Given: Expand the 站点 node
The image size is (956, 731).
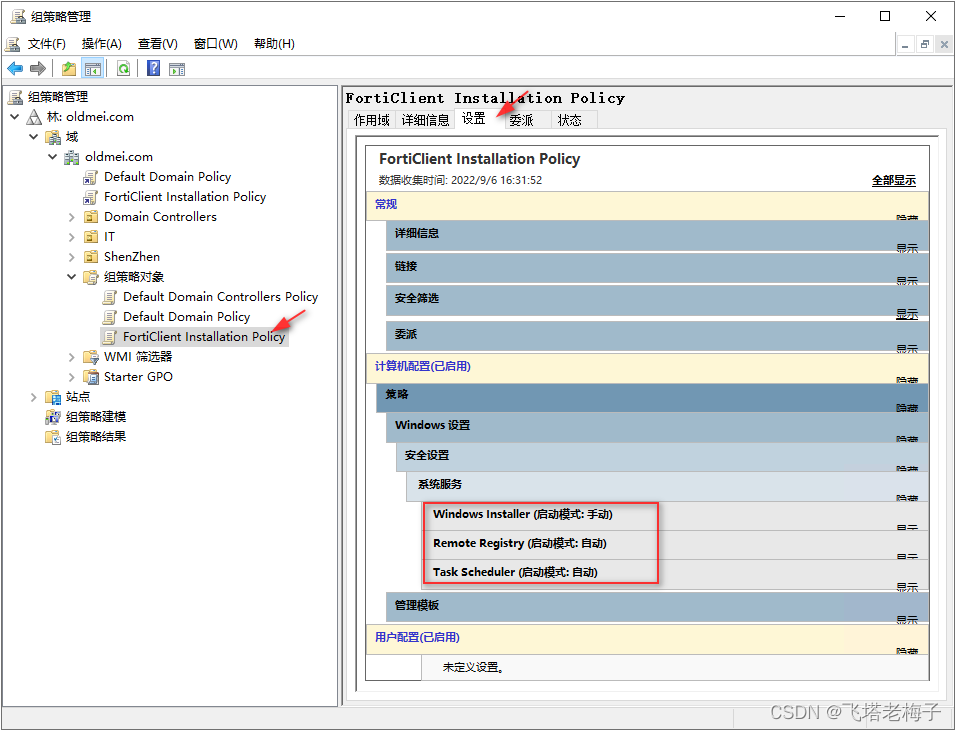Looking at the screenshot, I should point(34,398).
